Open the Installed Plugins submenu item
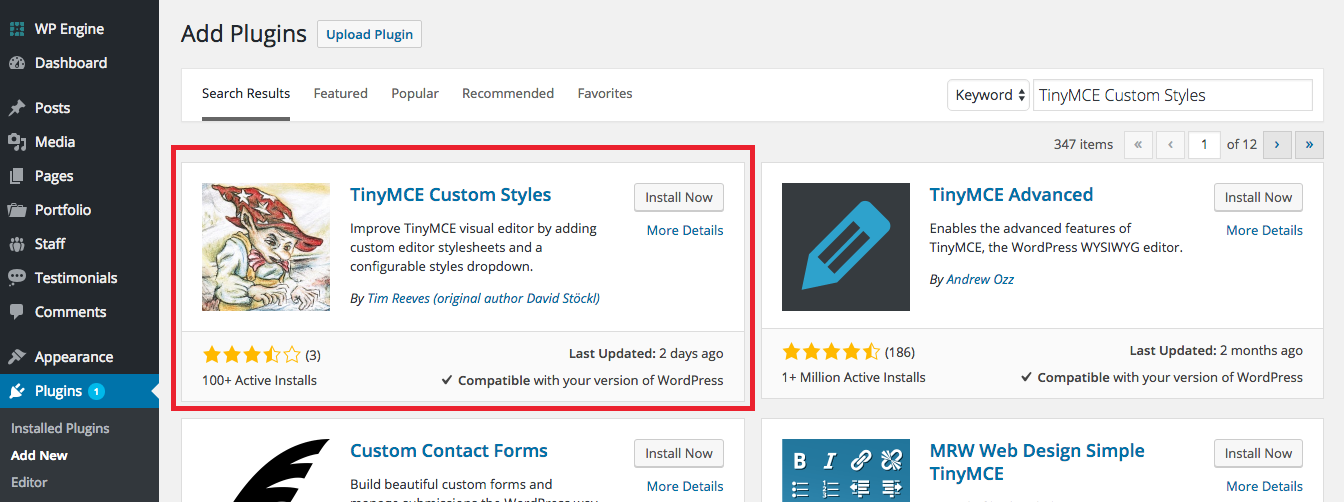 tap(60, 428)
